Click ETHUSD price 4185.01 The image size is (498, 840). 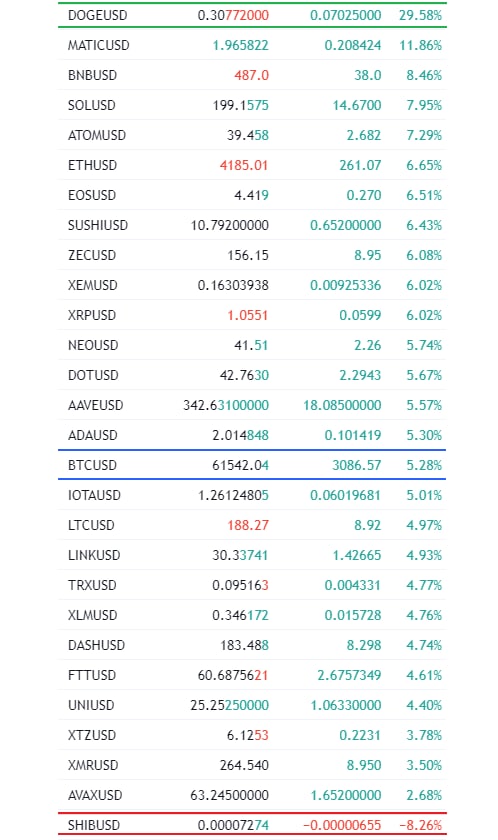pos(244,165)
